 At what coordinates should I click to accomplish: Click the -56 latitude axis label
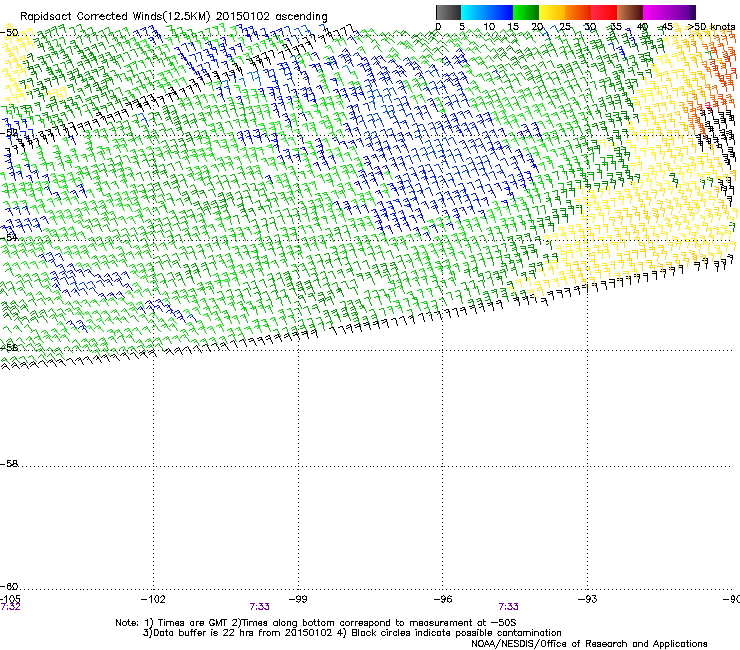[x=9, y=347]
